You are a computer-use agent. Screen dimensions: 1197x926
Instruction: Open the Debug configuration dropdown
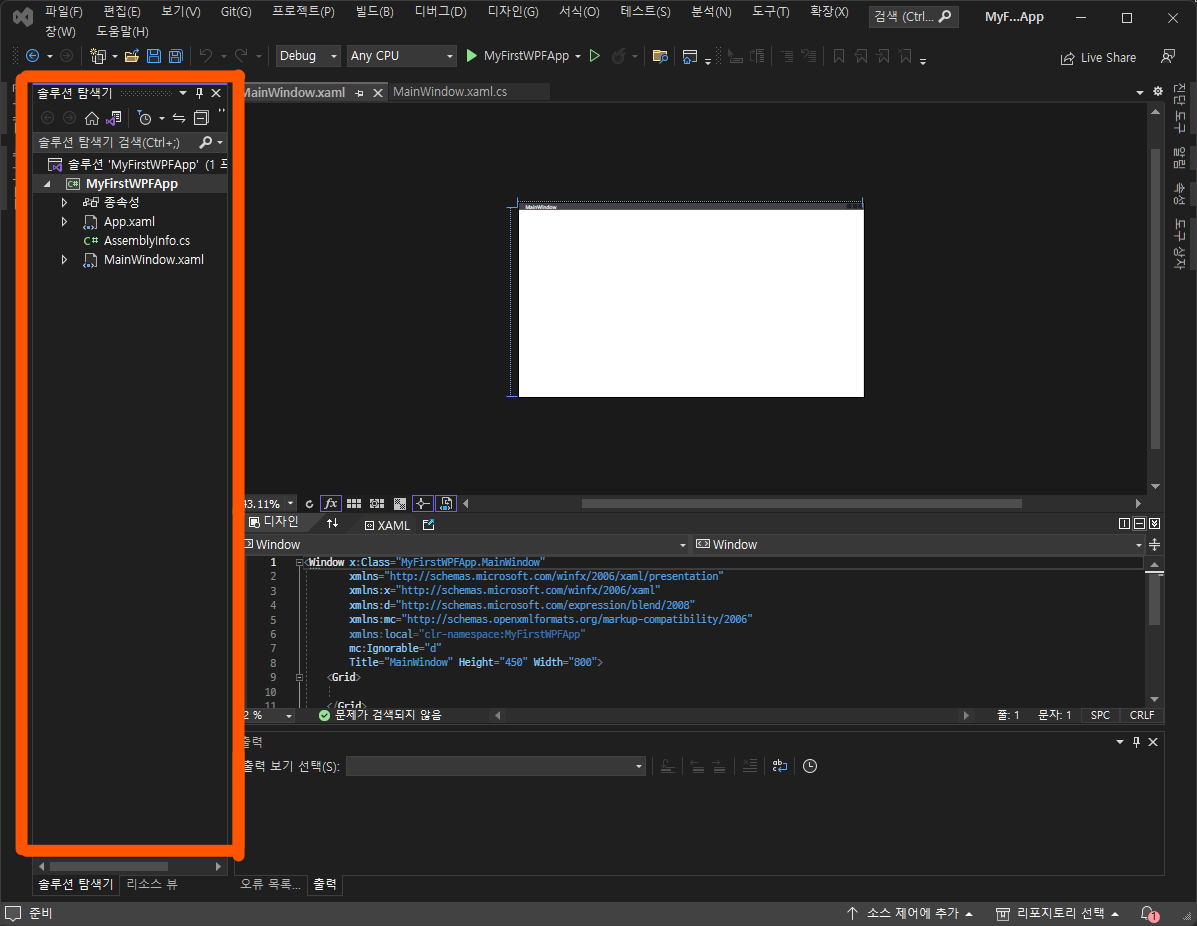tap(308, 56)
